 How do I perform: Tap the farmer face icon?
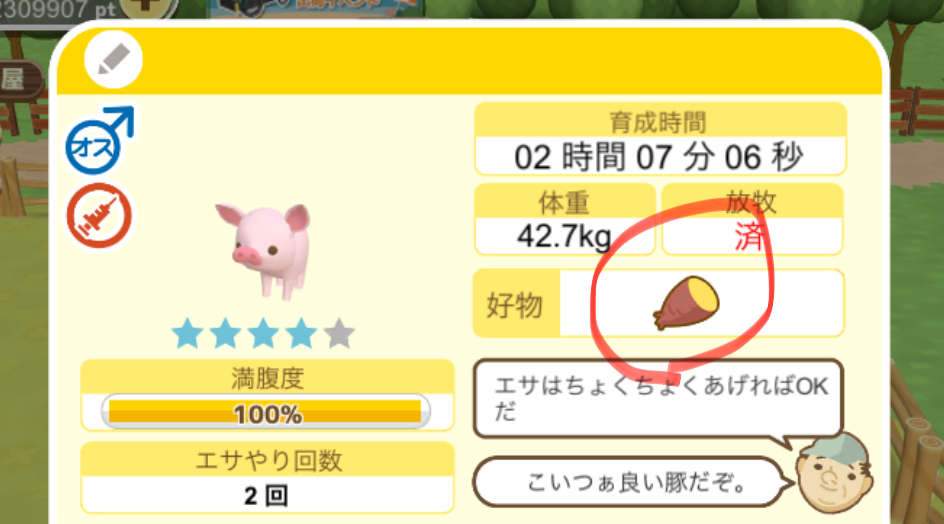(834, 474)
